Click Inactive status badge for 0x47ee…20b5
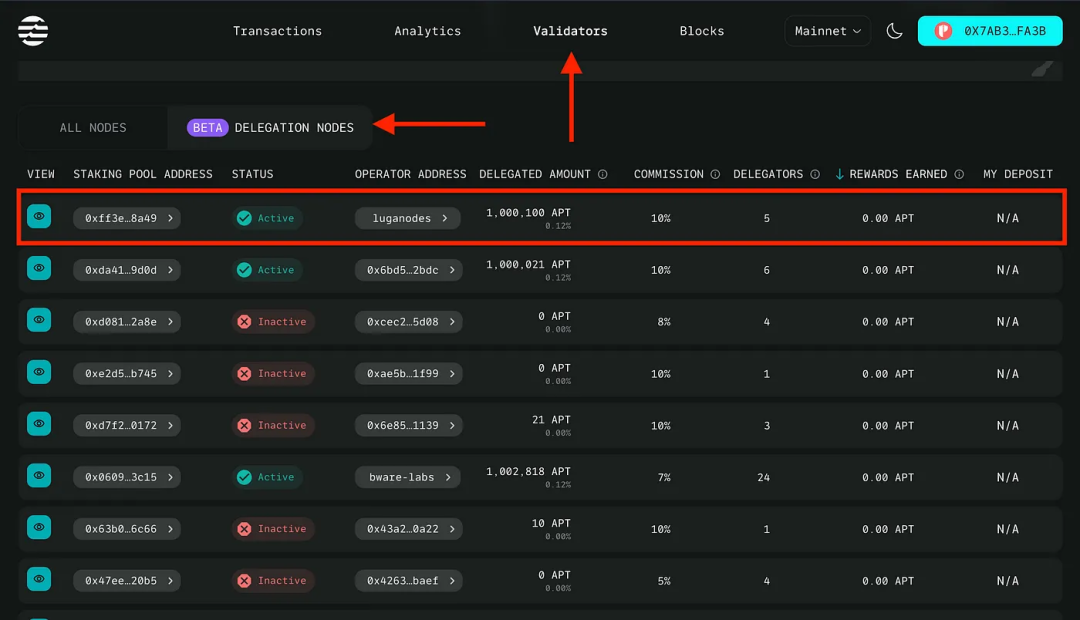 [x=273, y=581]
